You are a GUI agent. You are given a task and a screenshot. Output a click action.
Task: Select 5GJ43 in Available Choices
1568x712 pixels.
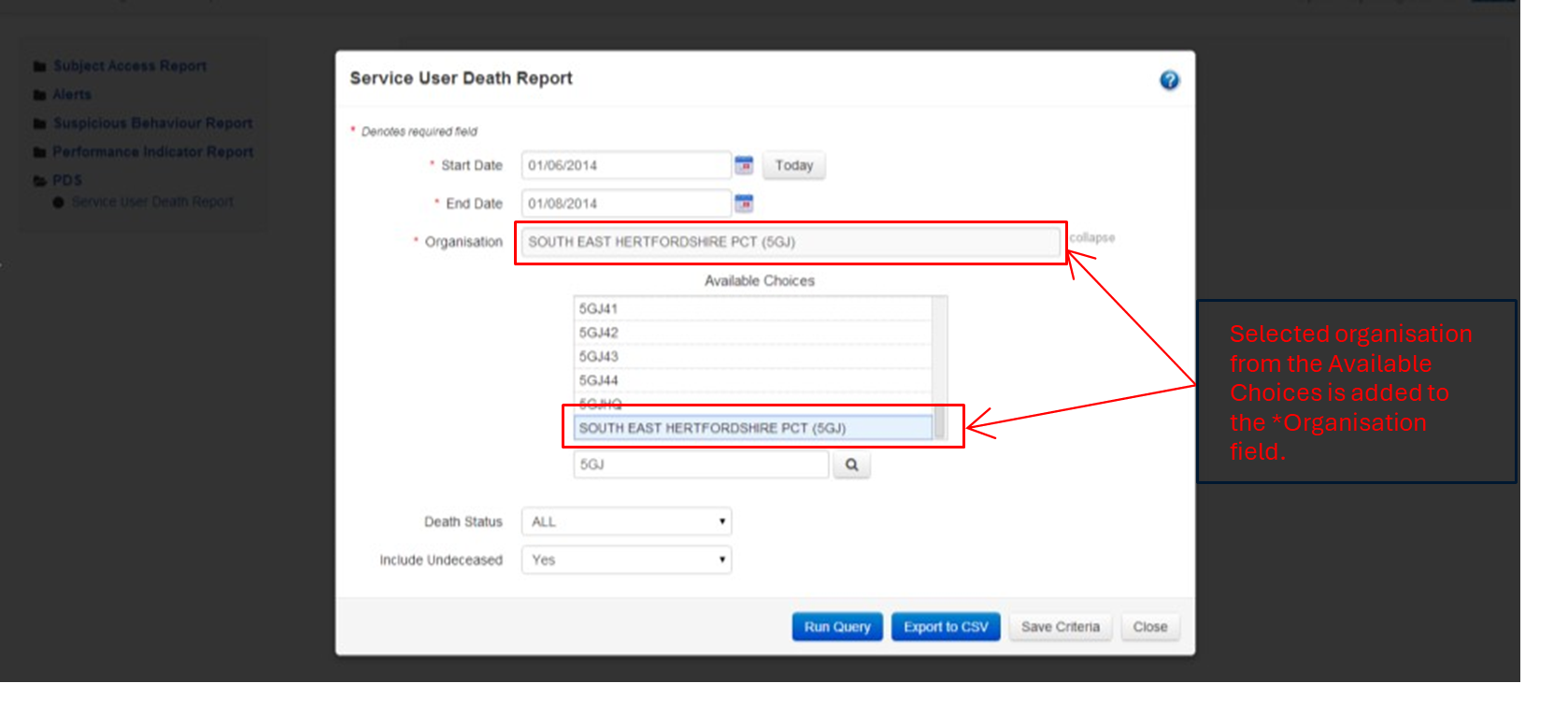click(x=752, y=357)
